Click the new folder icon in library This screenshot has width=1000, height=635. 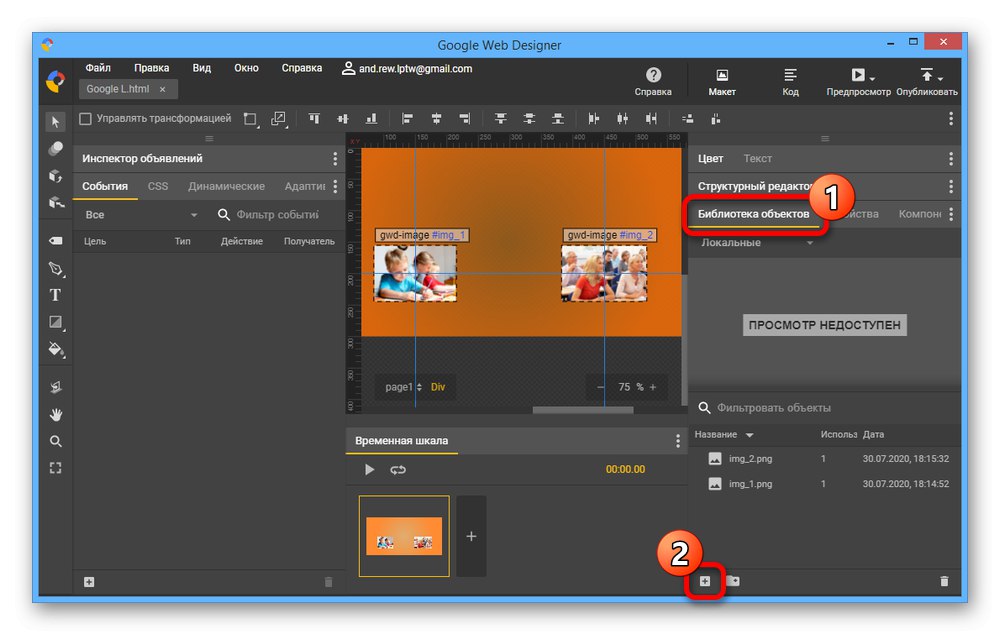[733, 581]
